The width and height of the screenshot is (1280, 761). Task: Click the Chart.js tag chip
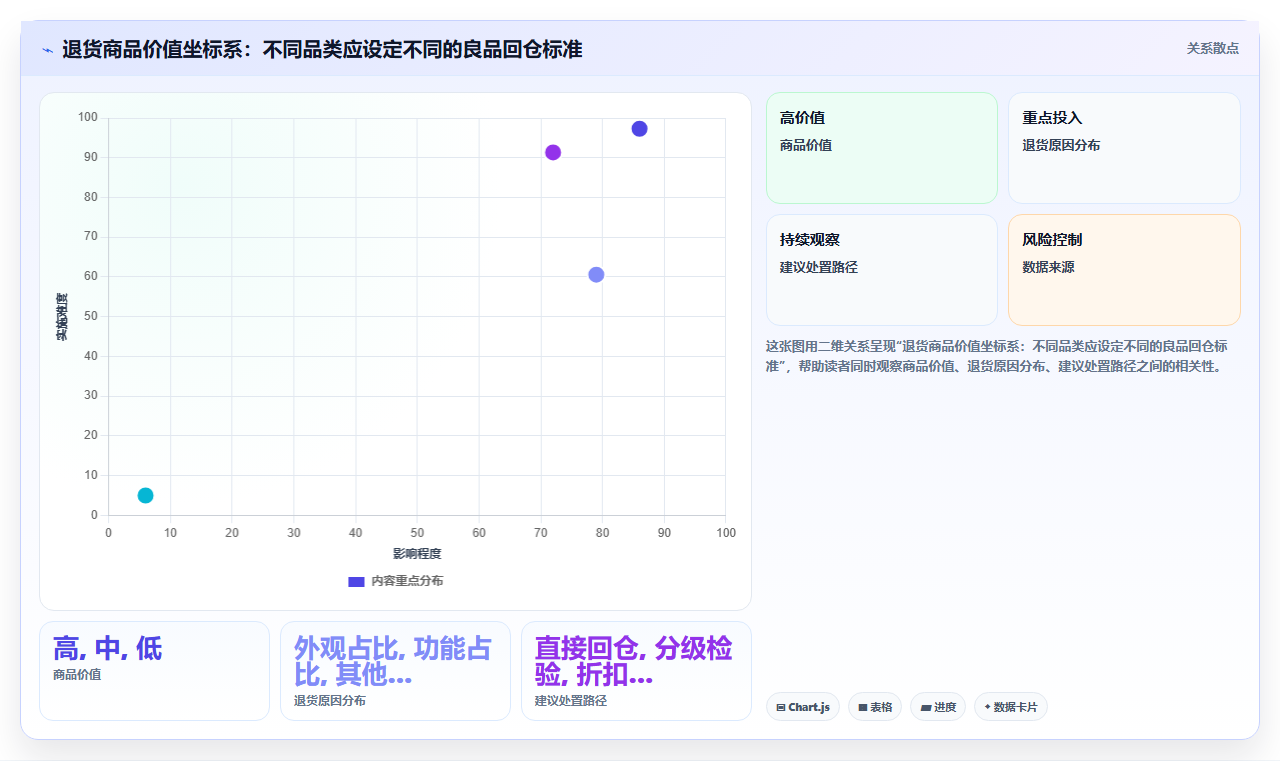(803, 707)
